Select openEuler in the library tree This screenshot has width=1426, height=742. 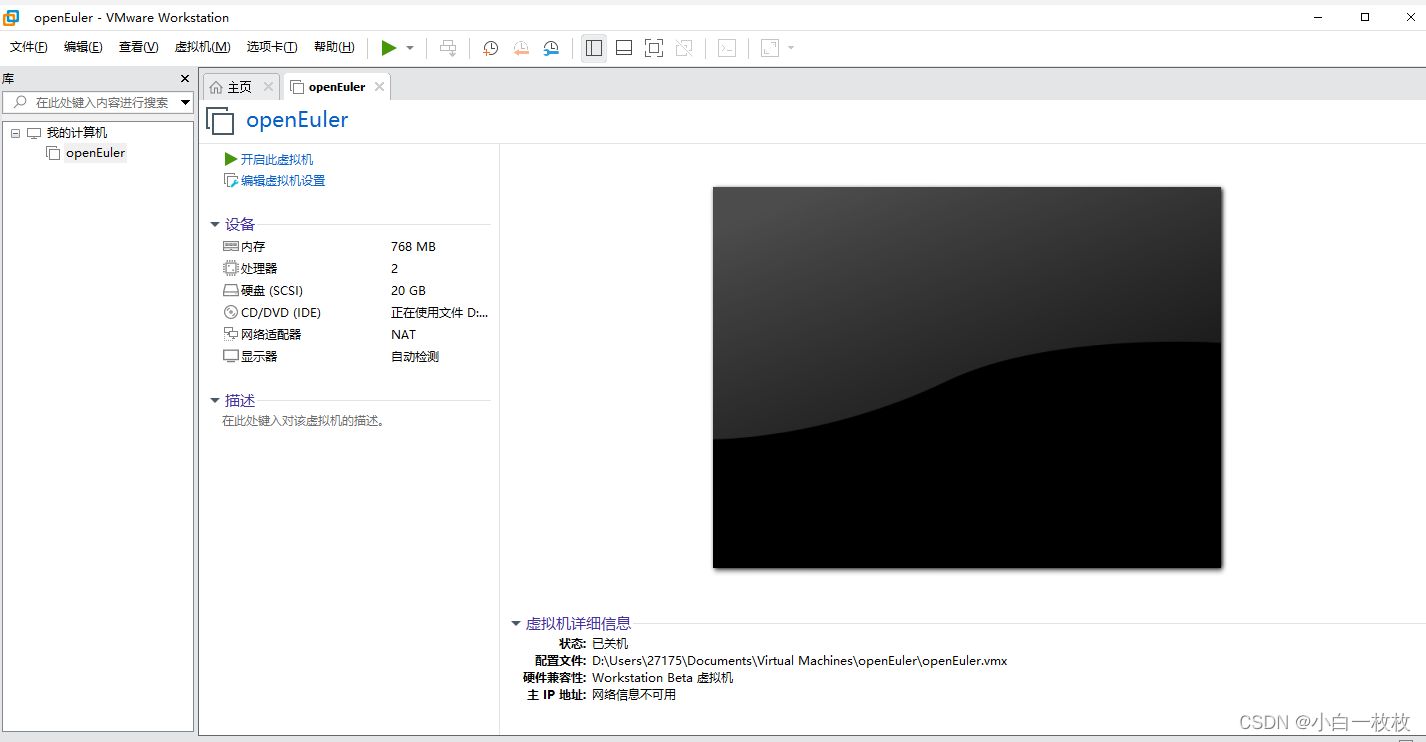point(95,153)
